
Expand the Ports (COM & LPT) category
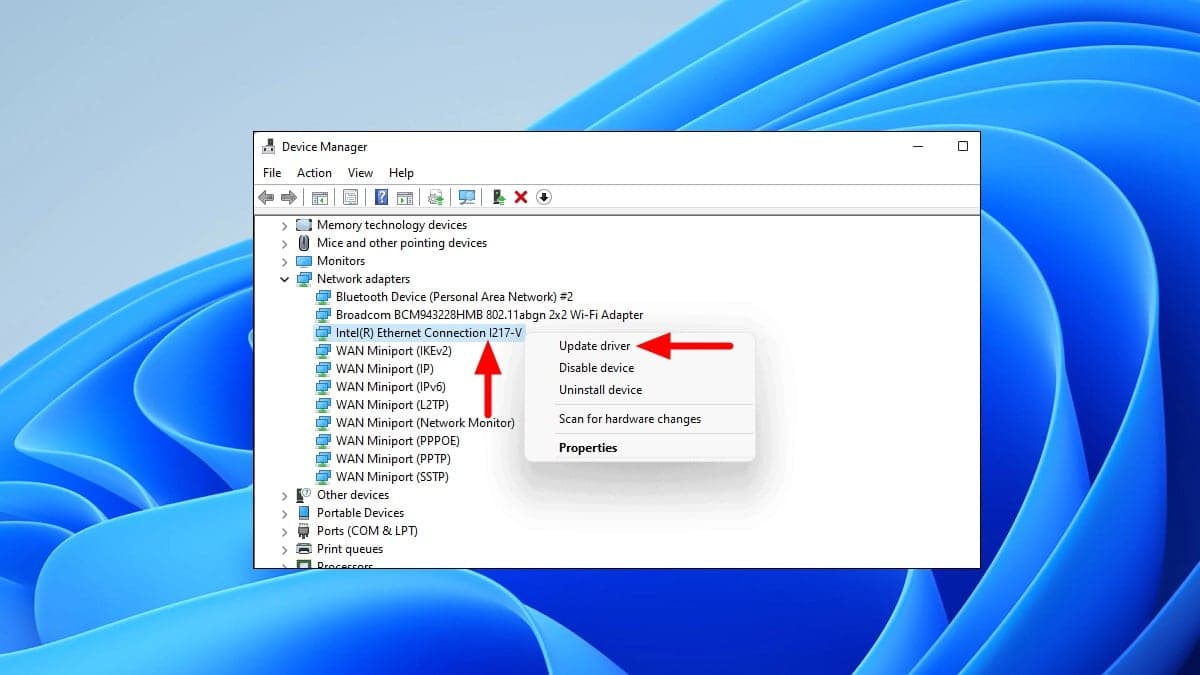(284, 530)
